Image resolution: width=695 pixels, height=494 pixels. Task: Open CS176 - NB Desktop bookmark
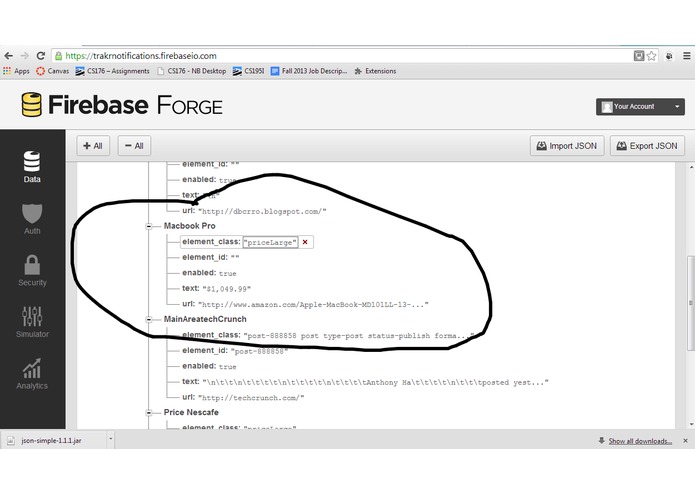click(191, 71)
